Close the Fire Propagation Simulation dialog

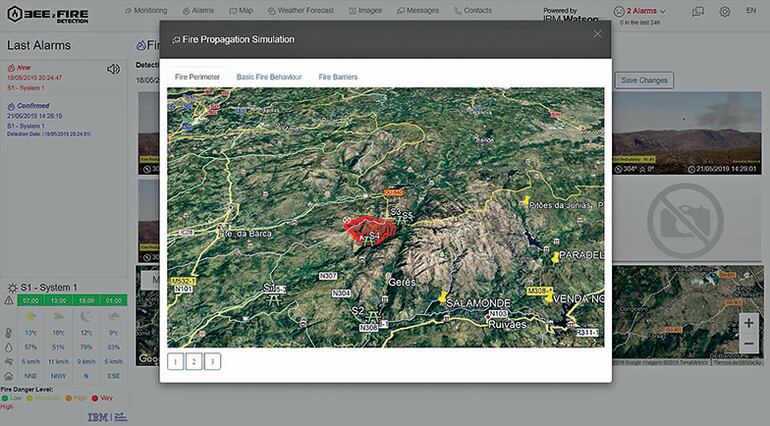pyautogui.click(x=597, y=34)
